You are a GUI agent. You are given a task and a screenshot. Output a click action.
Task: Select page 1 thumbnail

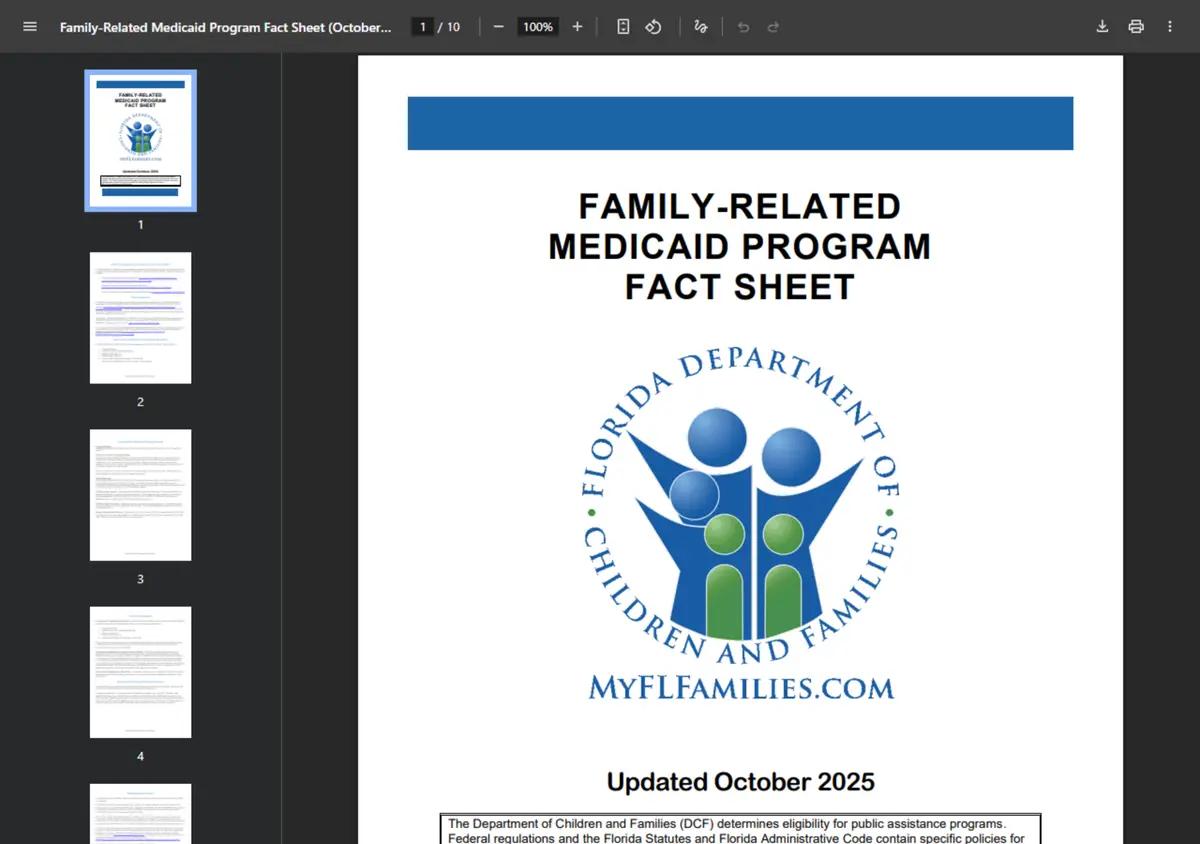tap(140, 140)
